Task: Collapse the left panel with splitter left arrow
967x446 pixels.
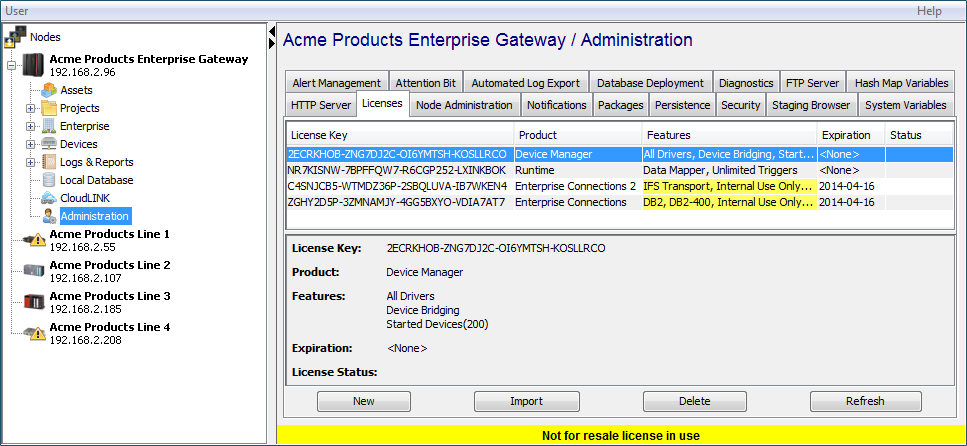Action: 271,31
